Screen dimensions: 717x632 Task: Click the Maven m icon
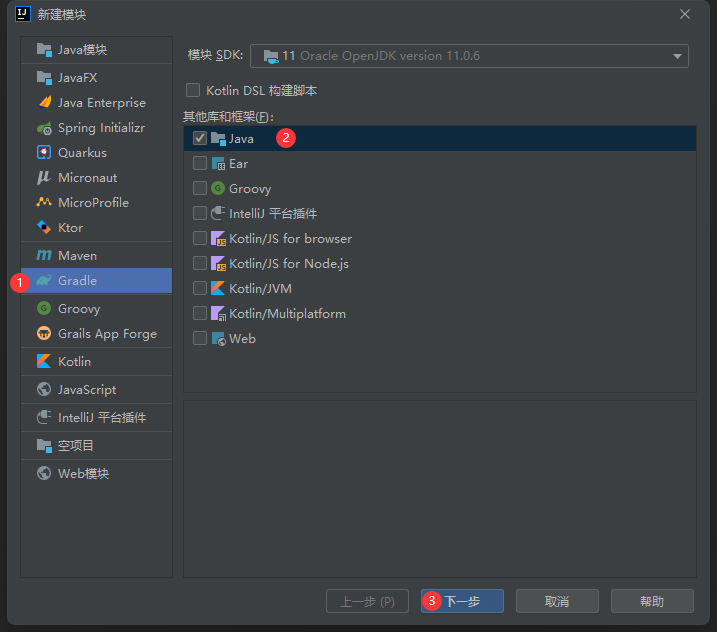pos(44,255)
